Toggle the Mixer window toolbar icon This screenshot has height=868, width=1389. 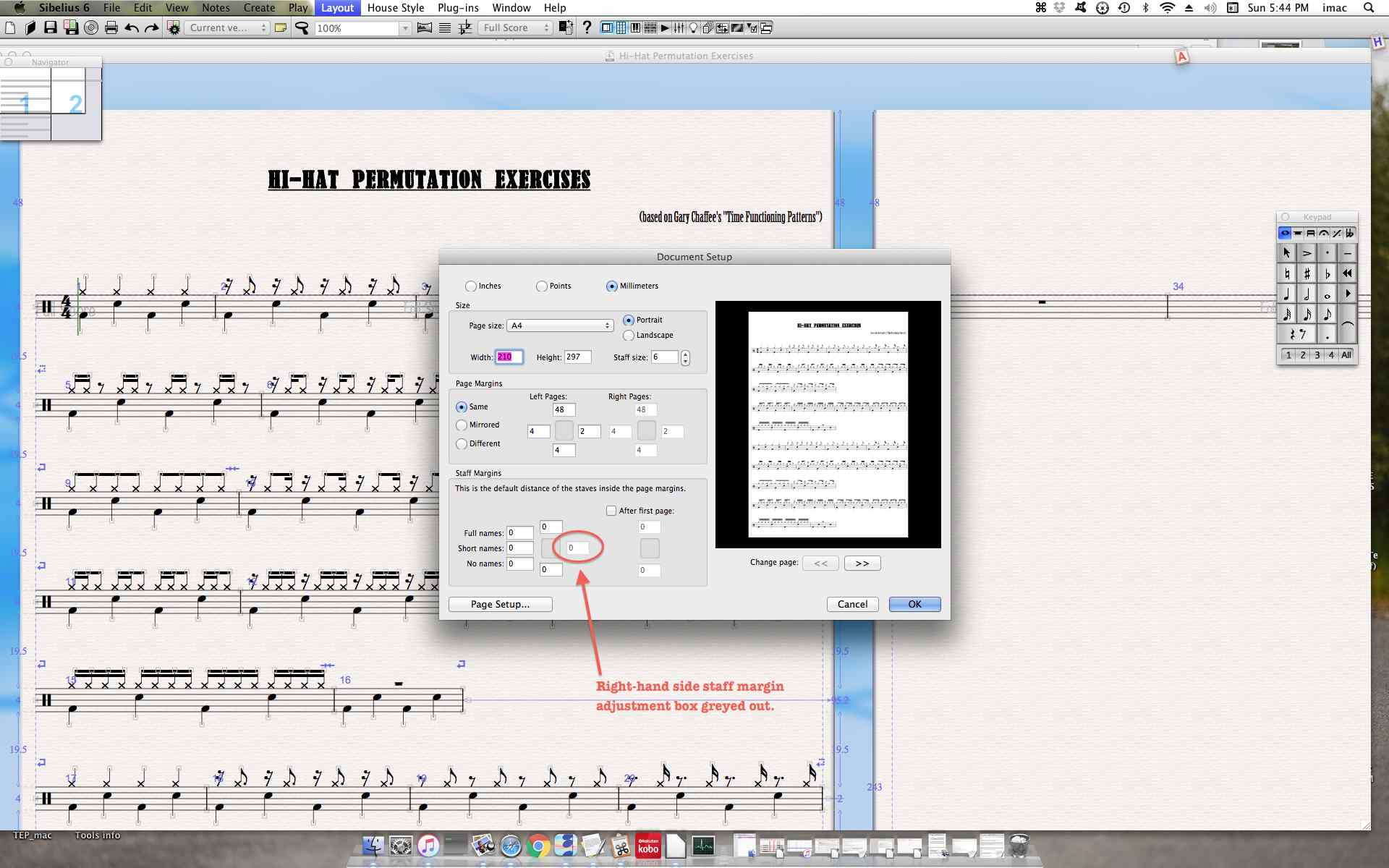[x=679, y=27]
